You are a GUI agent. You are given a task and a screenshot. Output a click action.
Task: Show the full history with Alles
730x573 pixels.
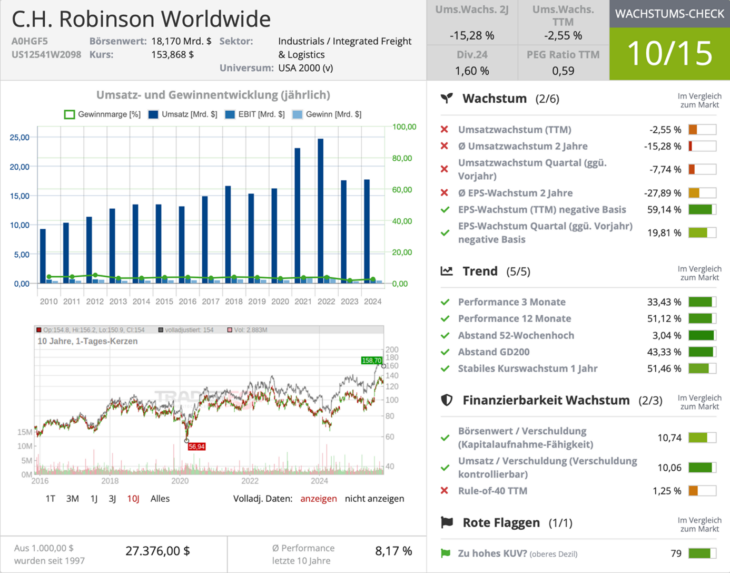tap(160, 498)
